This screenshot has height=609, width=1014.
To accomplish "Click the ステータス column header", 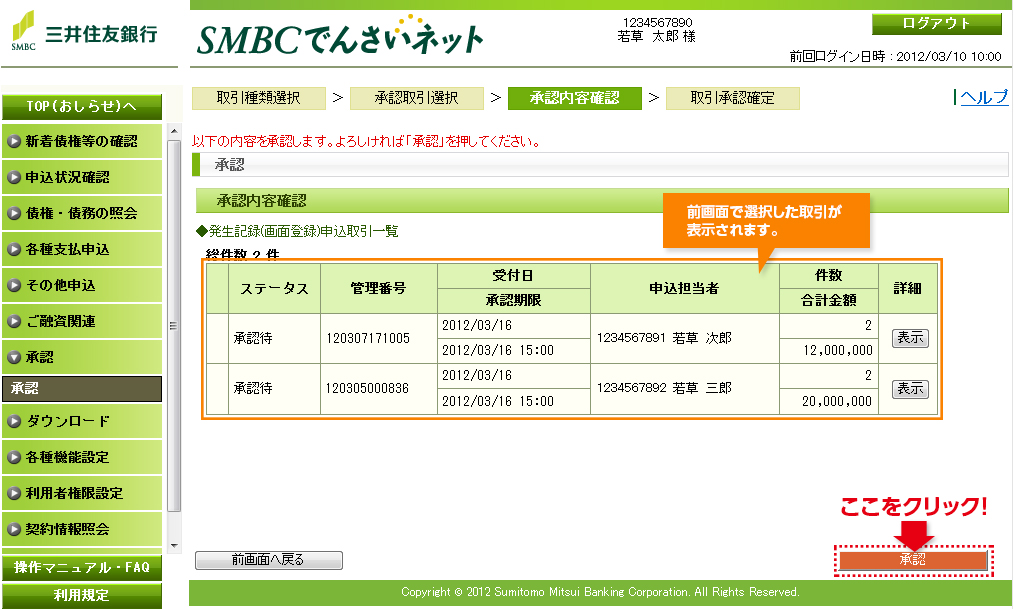I will point(275,289).
